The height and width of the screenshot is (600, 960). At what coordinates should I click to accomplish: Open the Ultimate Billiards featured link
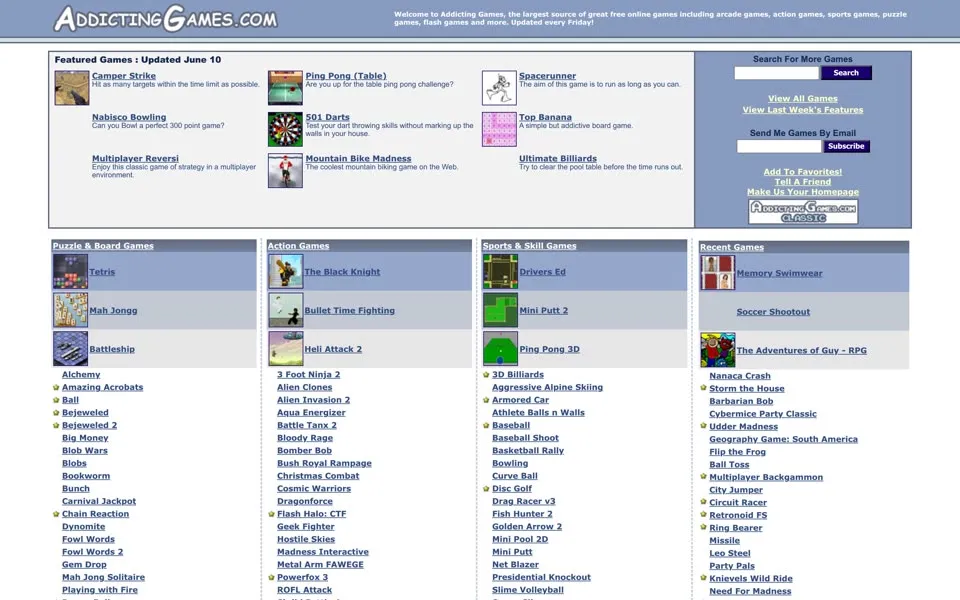tap(558, 159)
